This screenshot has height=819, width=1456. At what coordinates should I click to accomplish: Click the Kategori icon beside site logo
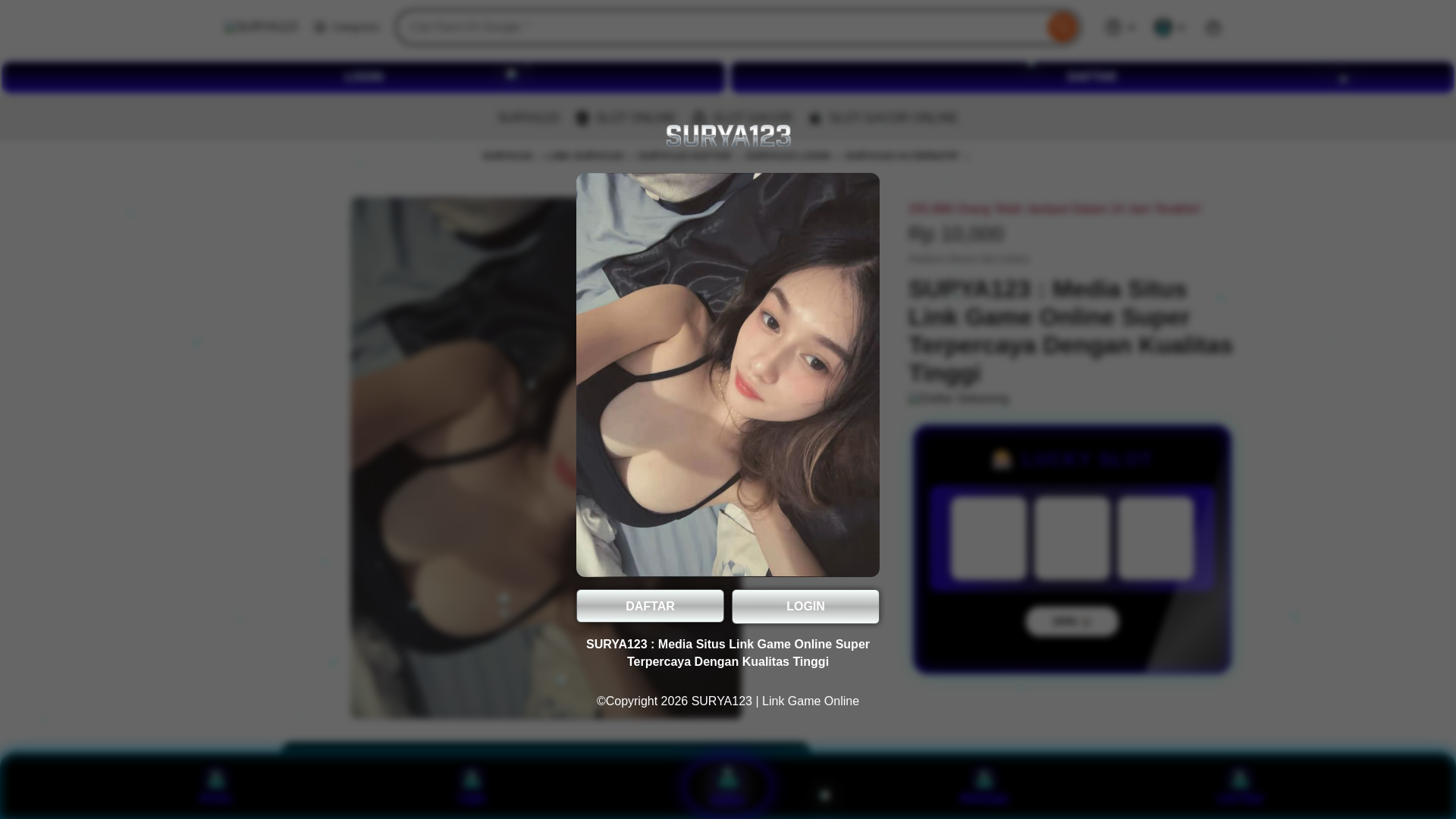(x=320, y=27)
